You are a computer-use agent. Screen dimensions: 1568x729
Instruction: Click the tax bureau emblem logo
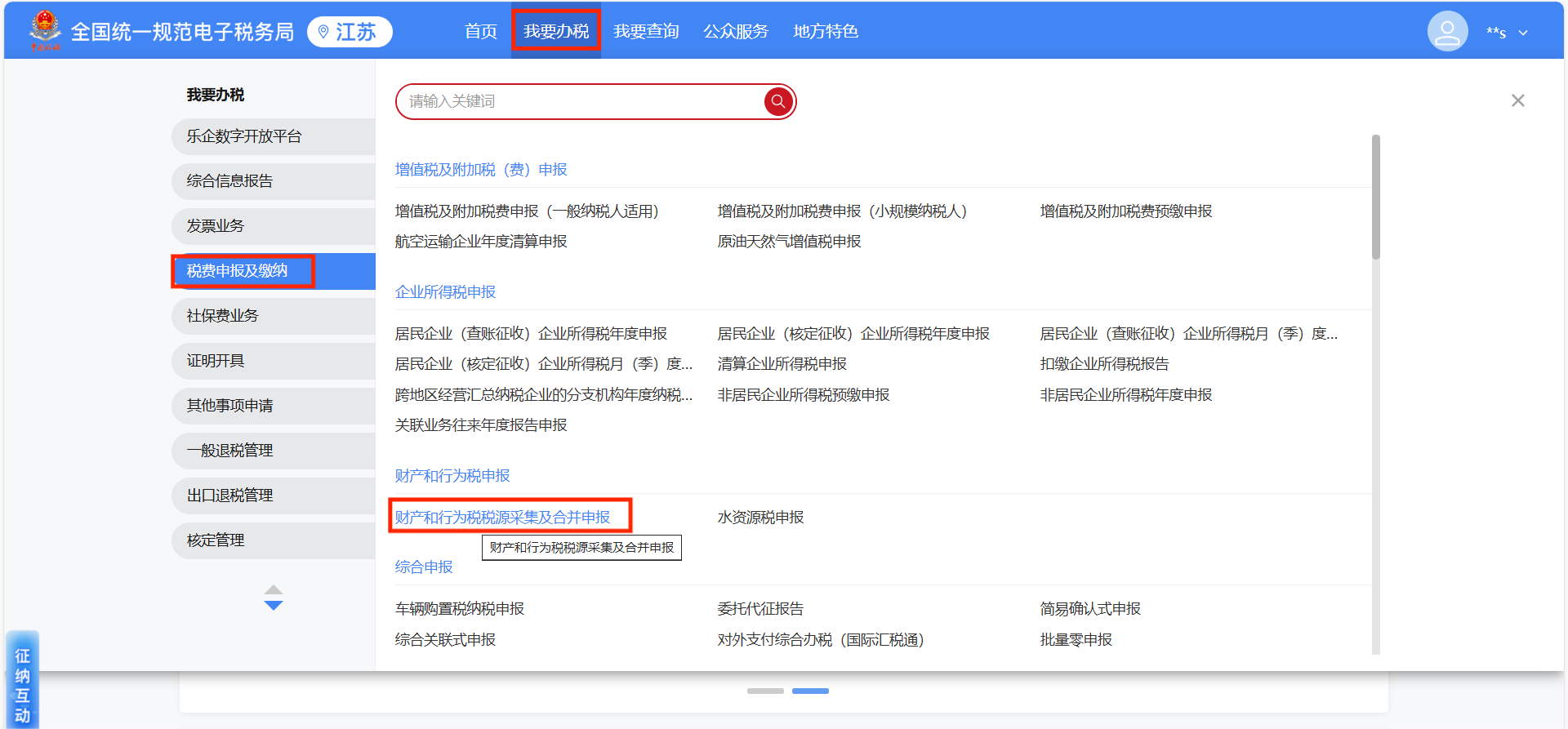(45, 30)
